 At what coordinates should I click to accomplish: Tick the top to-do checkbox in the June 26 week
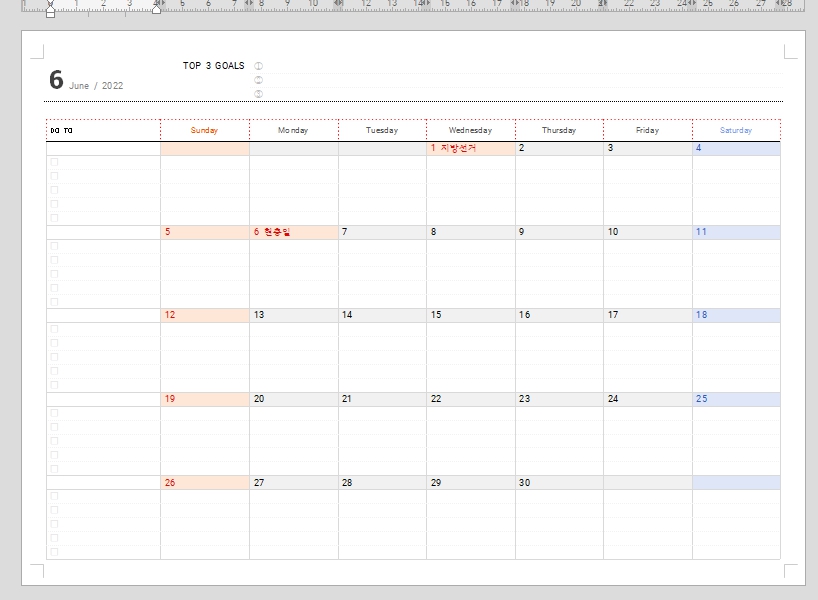[54, 496]
